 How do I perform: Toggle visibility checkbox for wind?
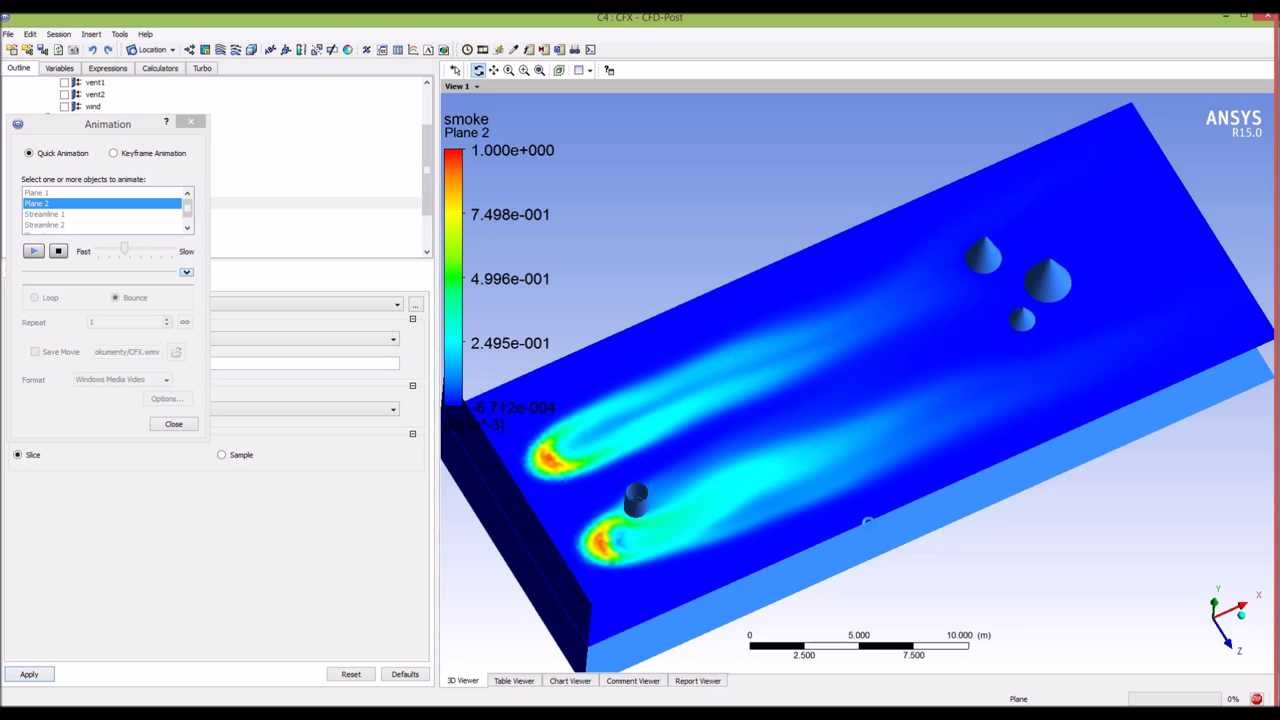(x=65, y=106)
